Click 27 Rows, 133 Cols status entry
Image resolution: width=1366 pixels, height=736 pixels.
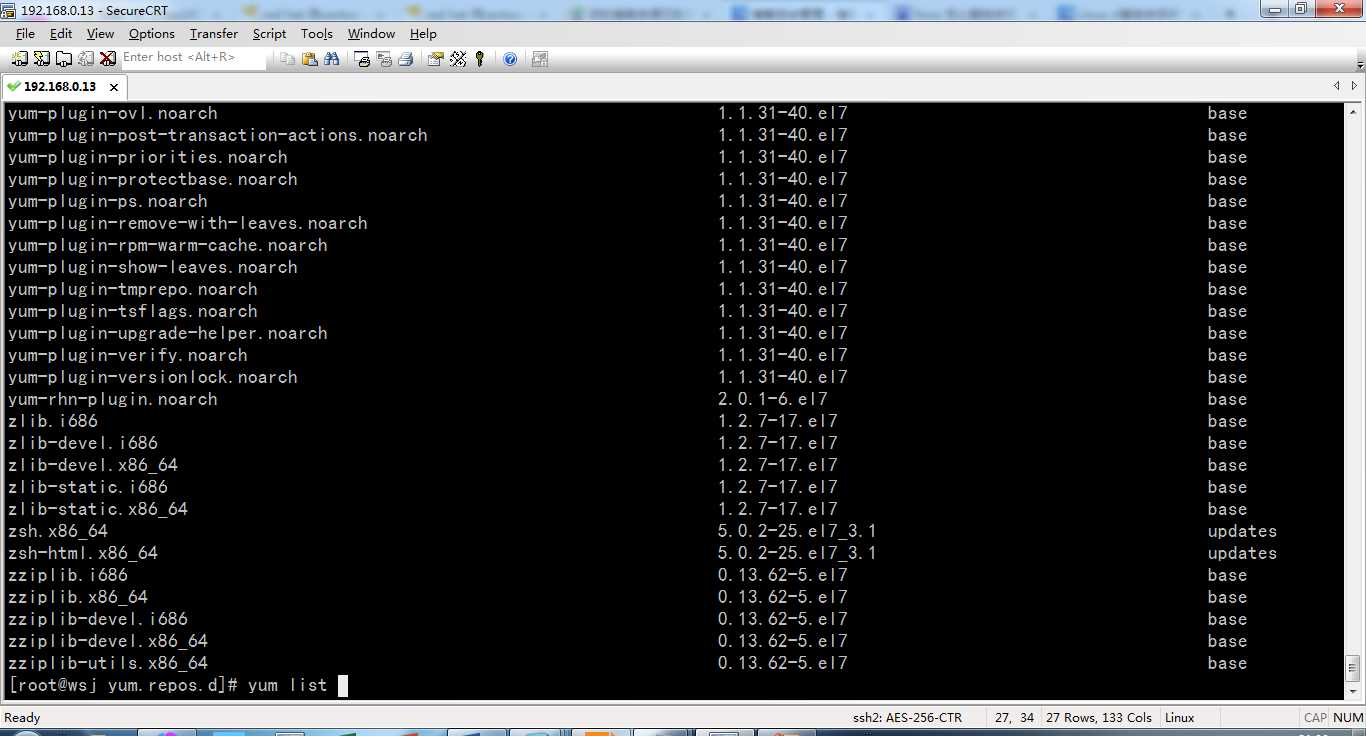coord(1098,717)
